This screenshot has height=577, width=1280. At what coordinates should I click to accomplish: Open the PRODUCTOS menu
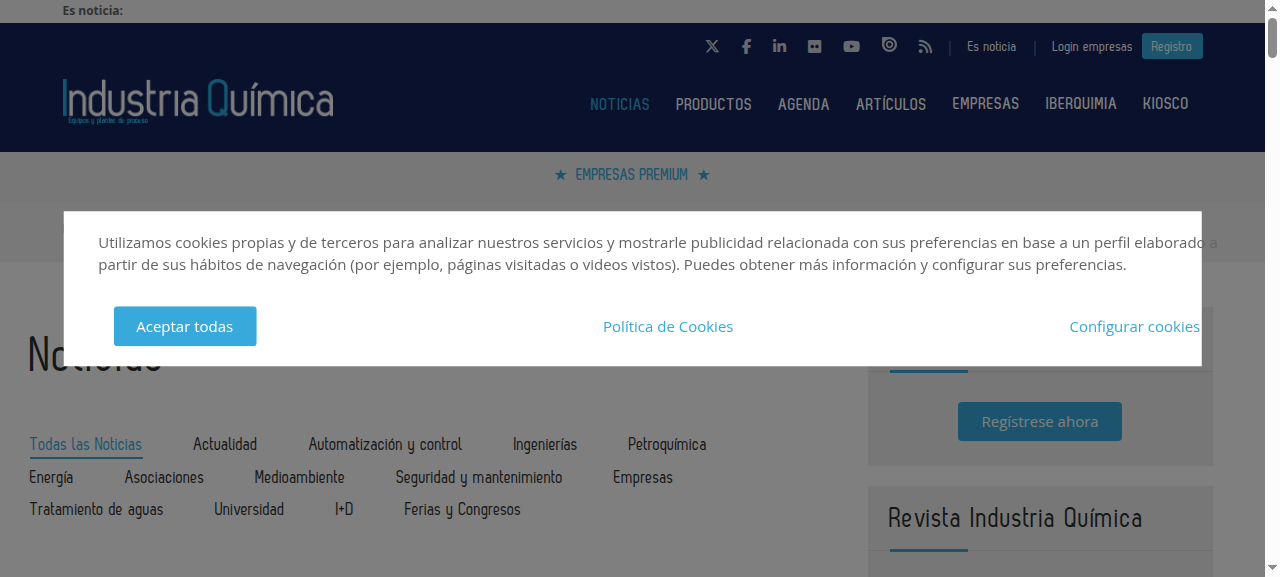[714, 104]
